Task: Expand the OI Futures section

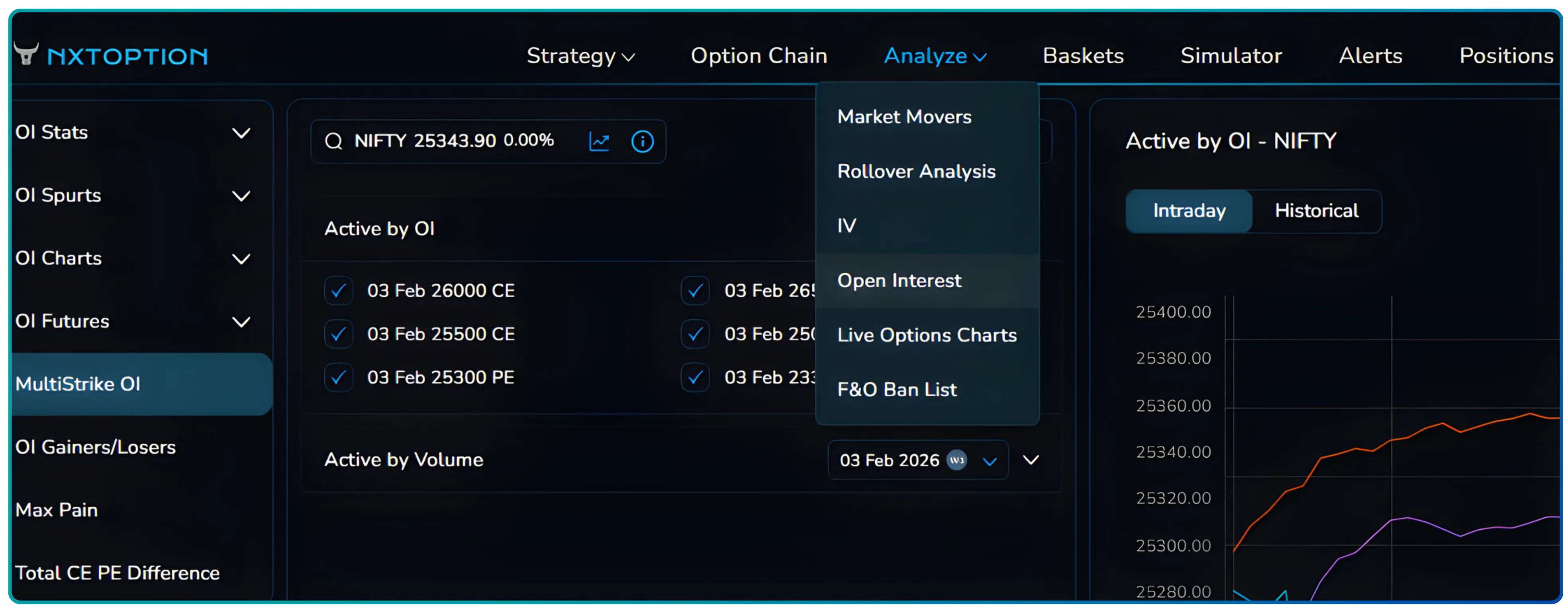Action: pos(242,321)
